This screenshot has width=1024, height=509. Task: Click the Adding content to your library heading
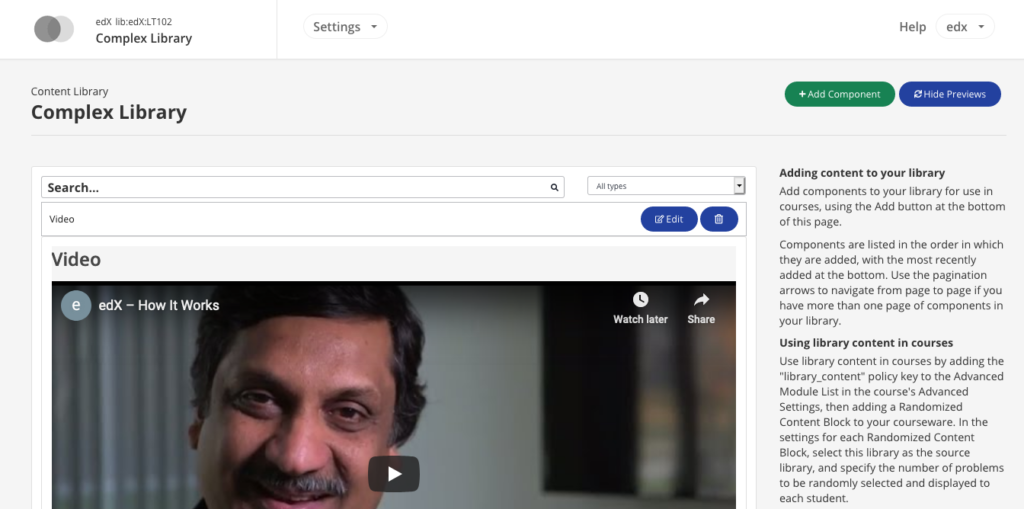click(x=862, y=173)
